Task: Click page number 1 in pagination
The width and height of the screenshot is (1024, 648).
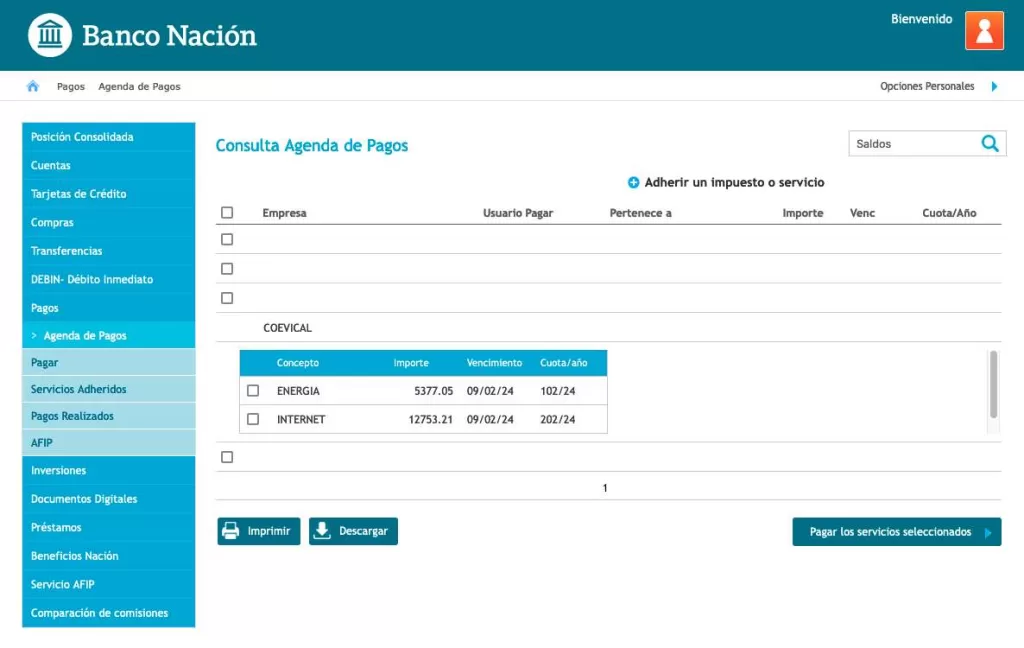Action: (x=605, y=488)
